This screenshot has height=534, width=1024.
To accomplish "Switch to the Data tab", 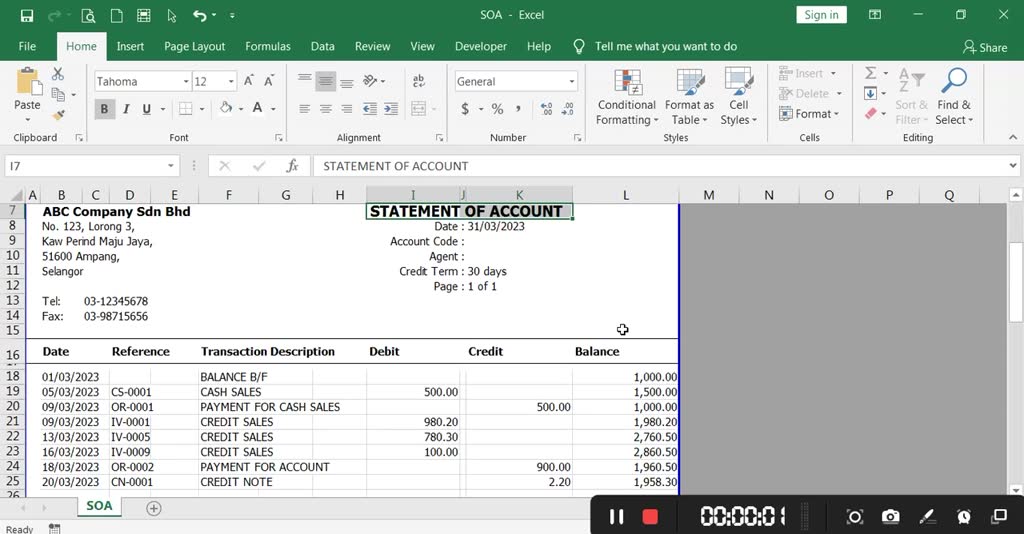I will 323,46.
